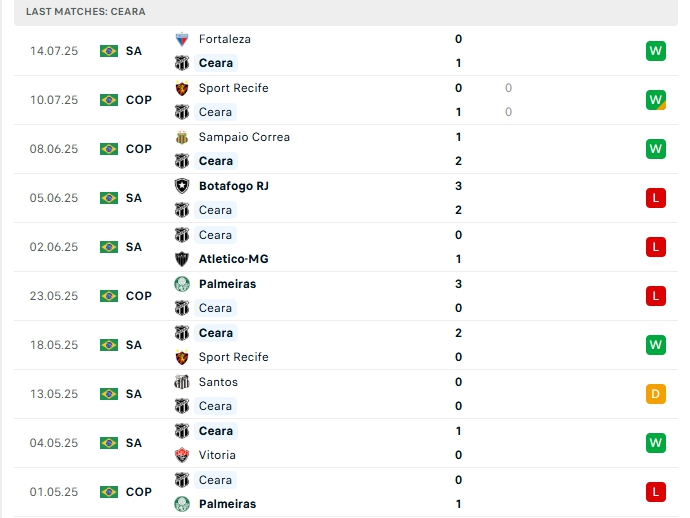Click the 13.05.25 match date
This screenshot has height=518, width=690.
[54, 394]
